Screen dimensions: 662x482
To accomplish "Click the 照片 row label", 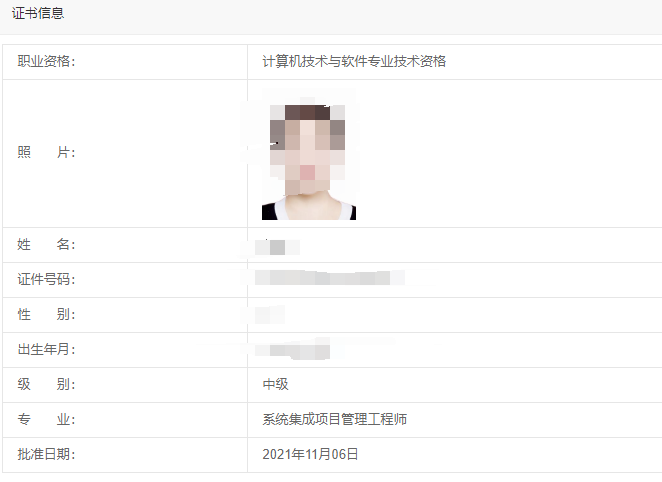I will pos(46,152).
